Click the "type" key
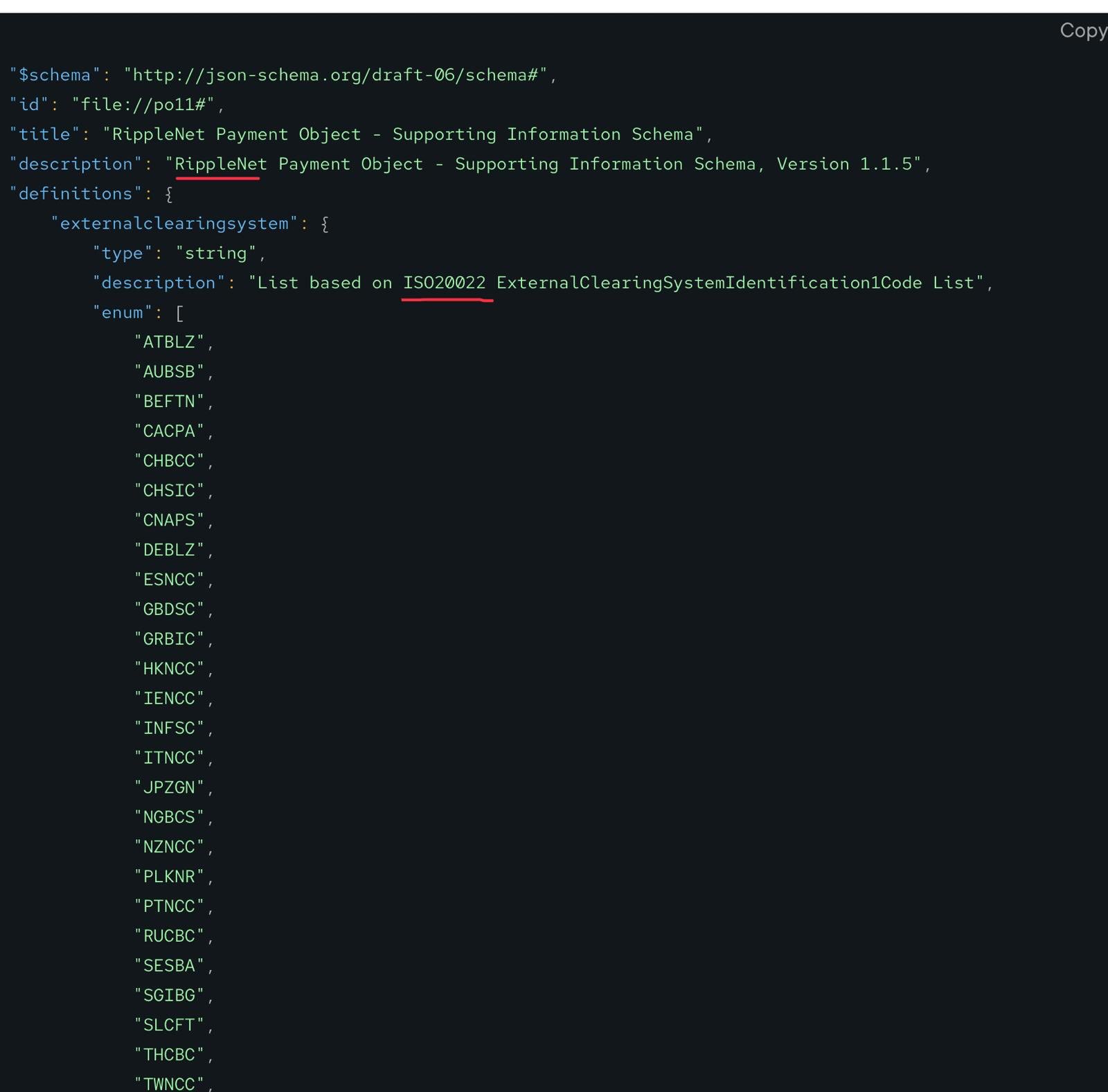 tap(123, 253)
